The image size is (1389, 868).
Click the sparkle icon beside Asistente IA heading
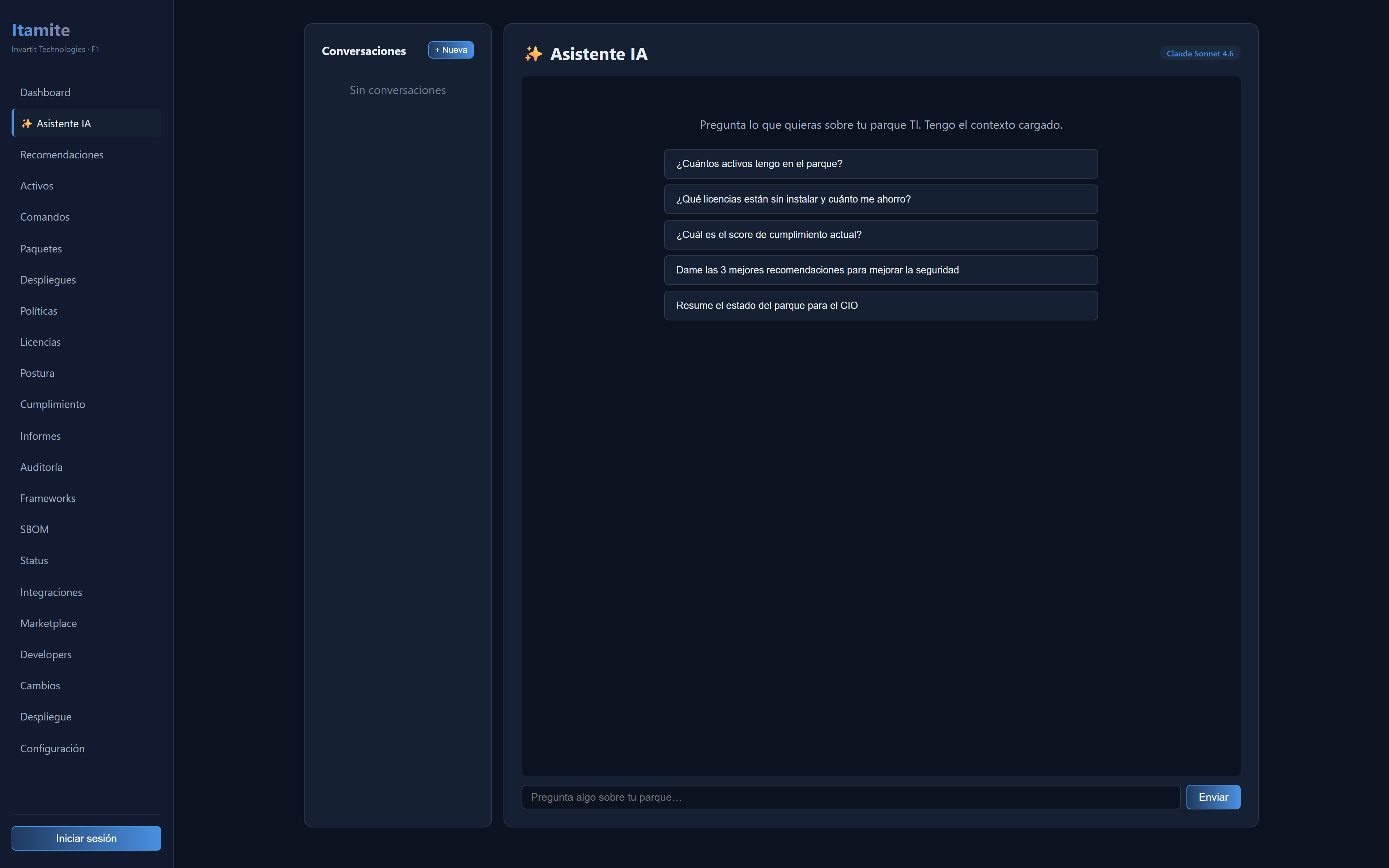click(x=533, y=54)
